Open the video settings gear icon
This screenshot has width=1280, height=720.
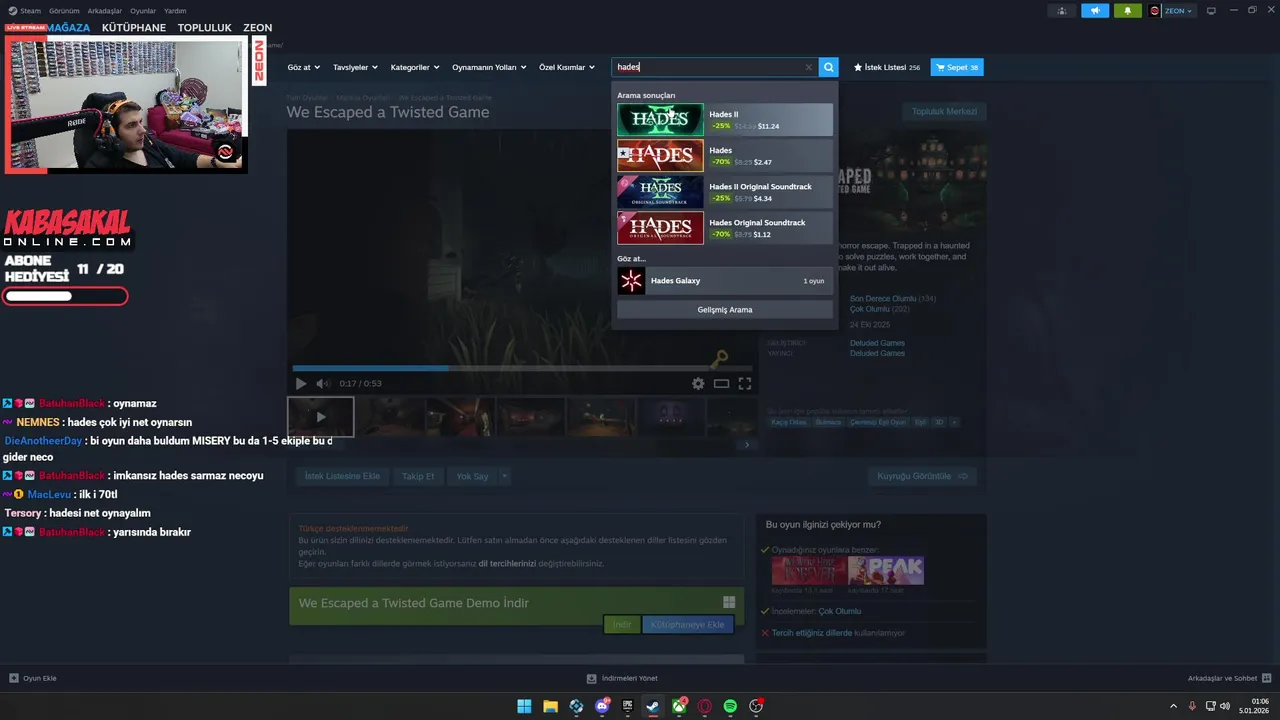698,383
